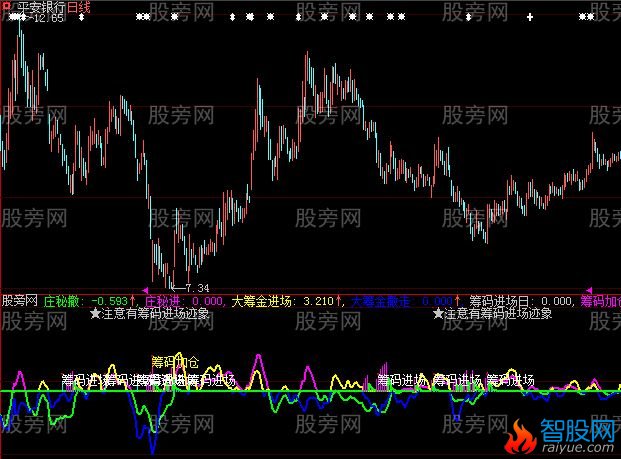Click the 股旁网 indicator name in legend
This screenshot has width=621, height=459.
coord(19,301)
